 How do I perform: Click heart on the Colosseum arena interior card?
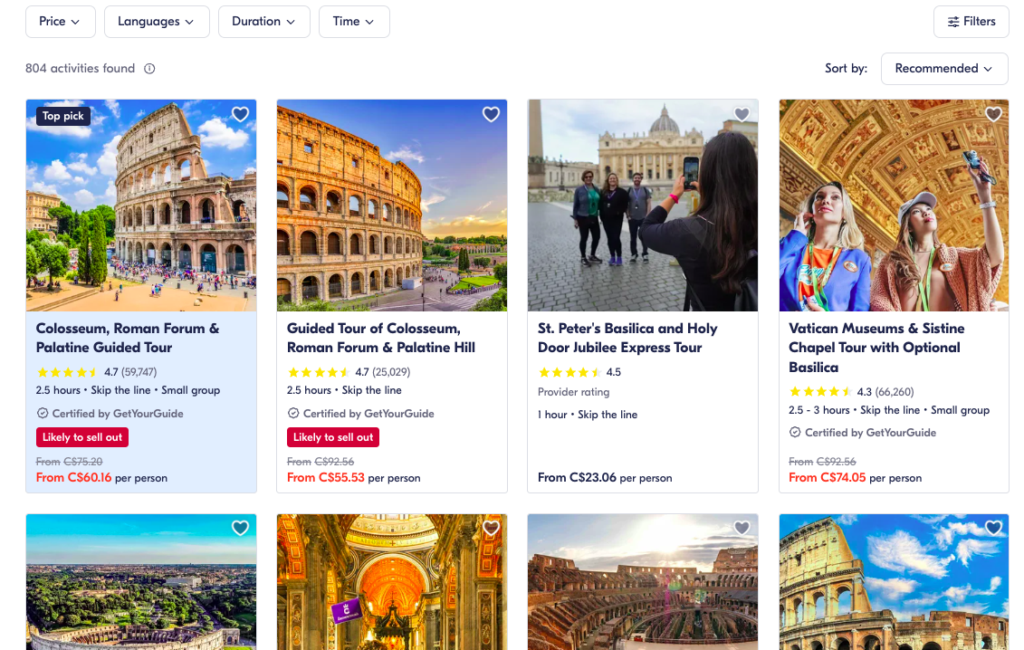click(x=742, y=528)
